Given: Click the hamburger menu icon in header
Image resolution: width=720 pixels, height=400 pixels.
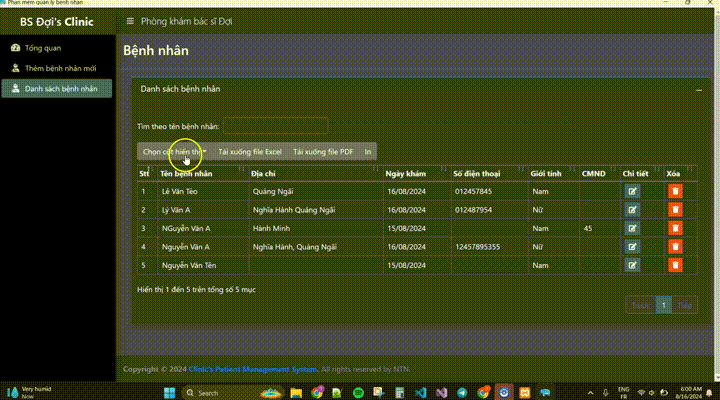Looking at the screenshot, I should (x=129, y=21).
